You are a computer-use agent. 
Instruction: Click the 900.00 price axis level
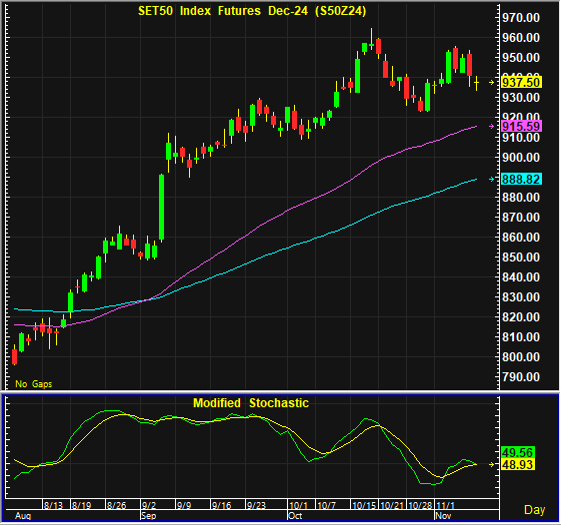click(x=521, y=157)
